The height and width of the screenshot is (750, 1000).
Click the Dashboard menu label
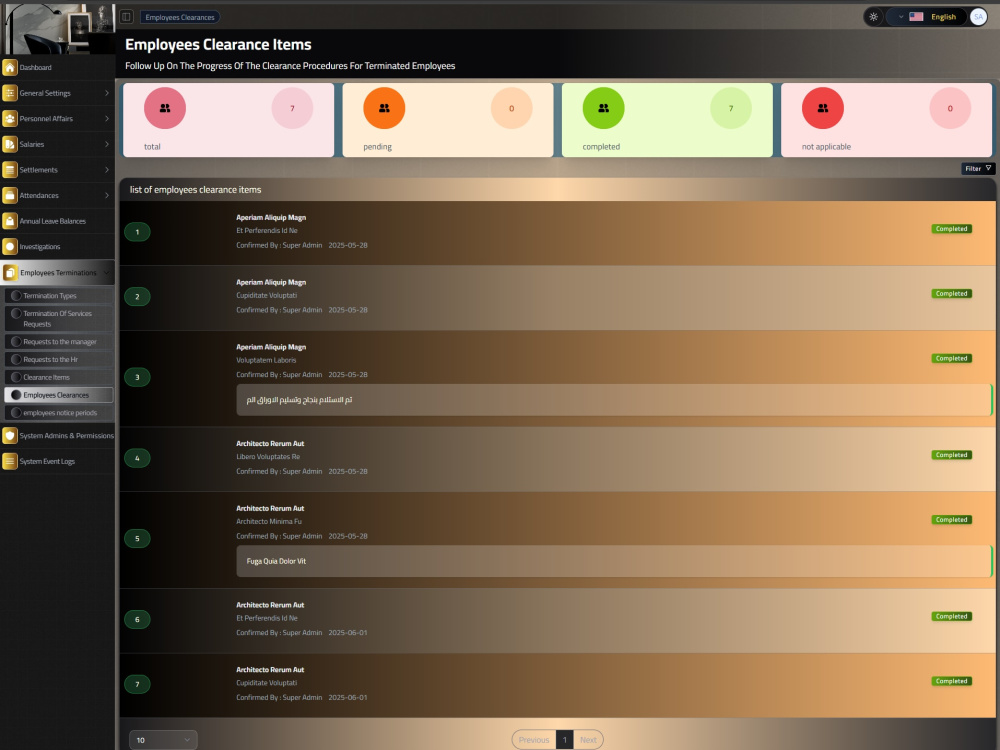36,68
